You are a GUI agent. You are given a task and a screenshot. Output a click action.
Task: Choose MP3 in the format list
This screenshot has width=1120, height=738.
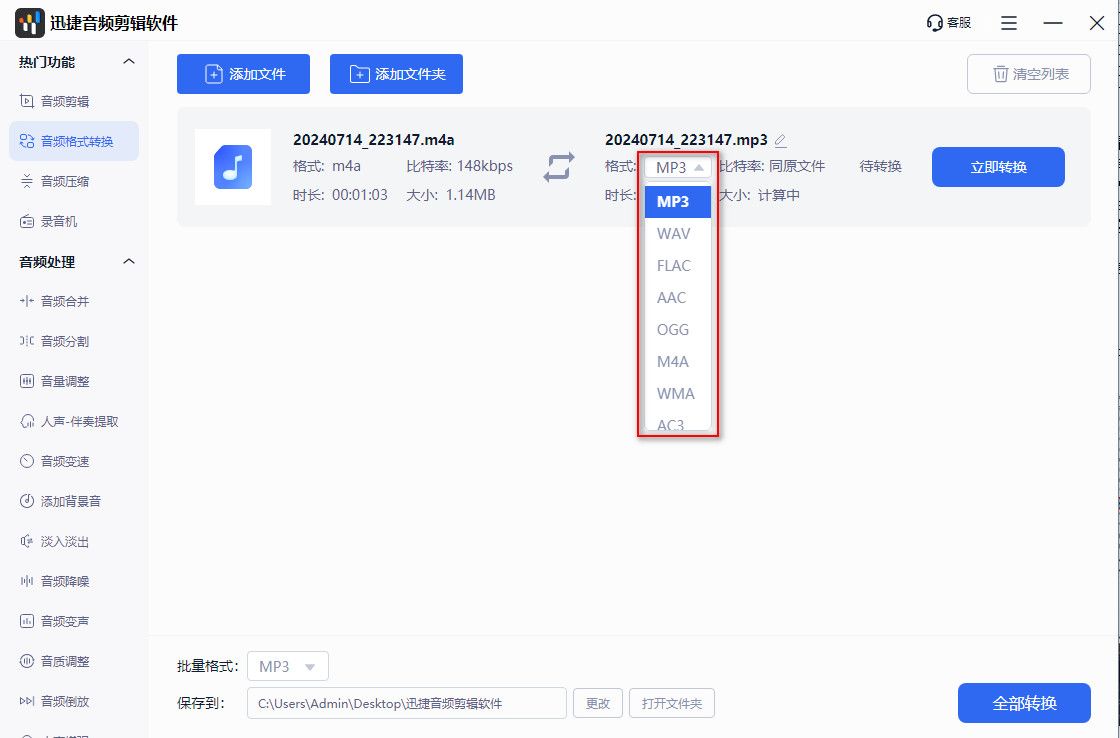click(x=678, y=201)
